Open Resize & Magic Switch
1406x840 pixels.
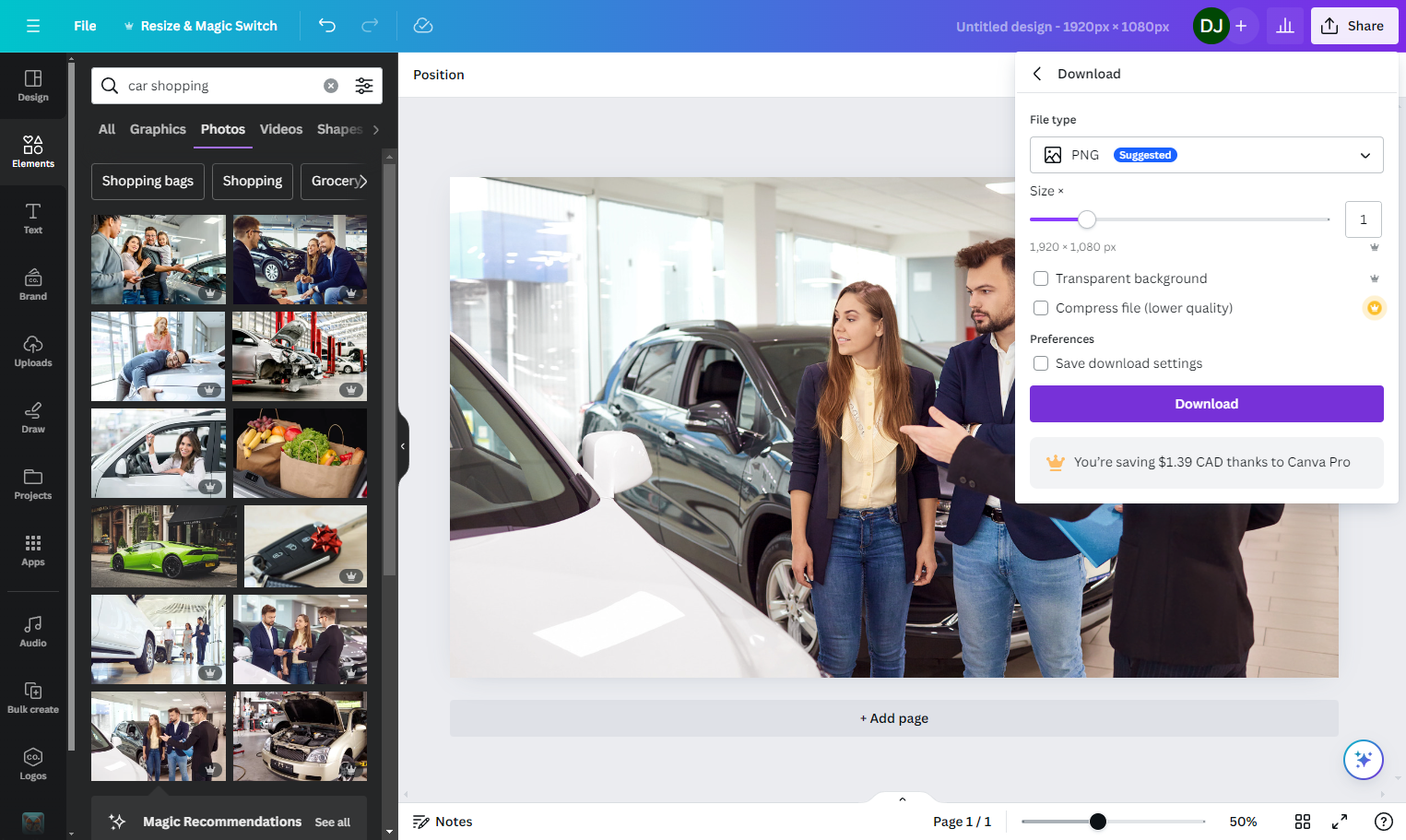200,26
